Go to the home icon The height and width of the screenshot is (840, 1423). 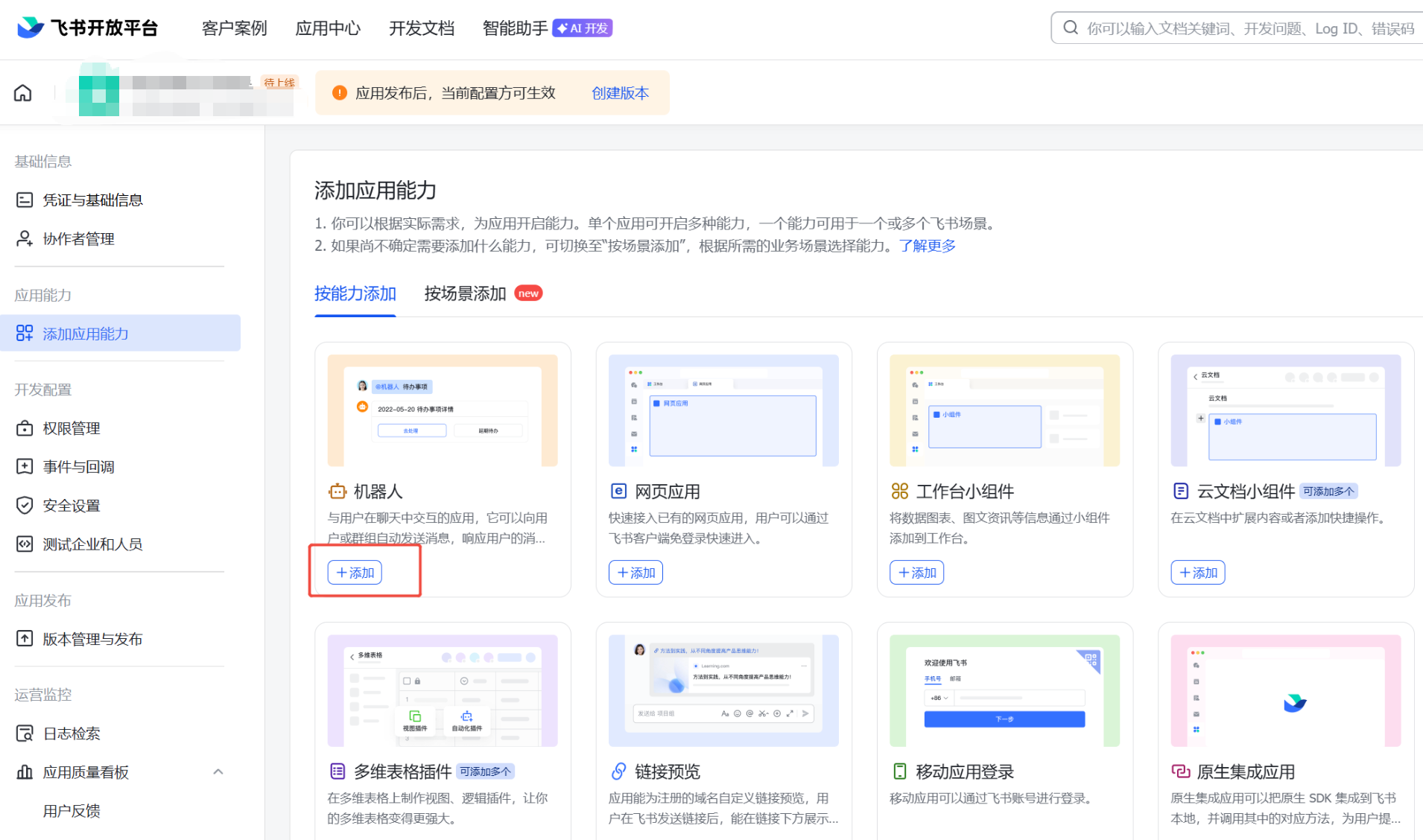23,93
